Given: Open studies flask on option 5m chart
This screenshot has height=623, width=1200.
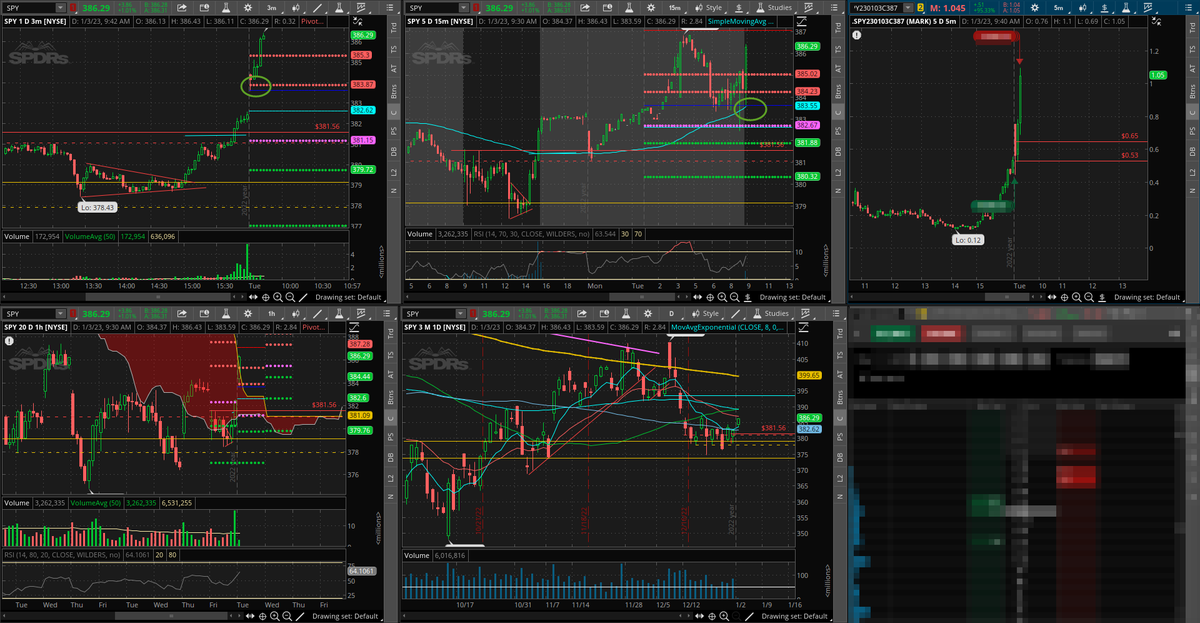Looking at the screenshot, I should pyautogui.click(x=1126, y=7).
